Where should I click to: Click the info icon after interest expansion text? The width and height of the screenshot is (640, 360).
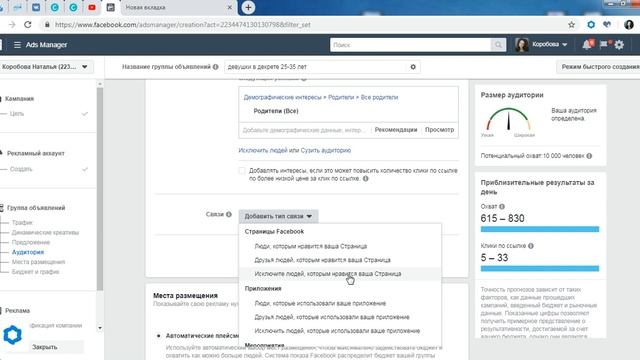pos(366,178)
